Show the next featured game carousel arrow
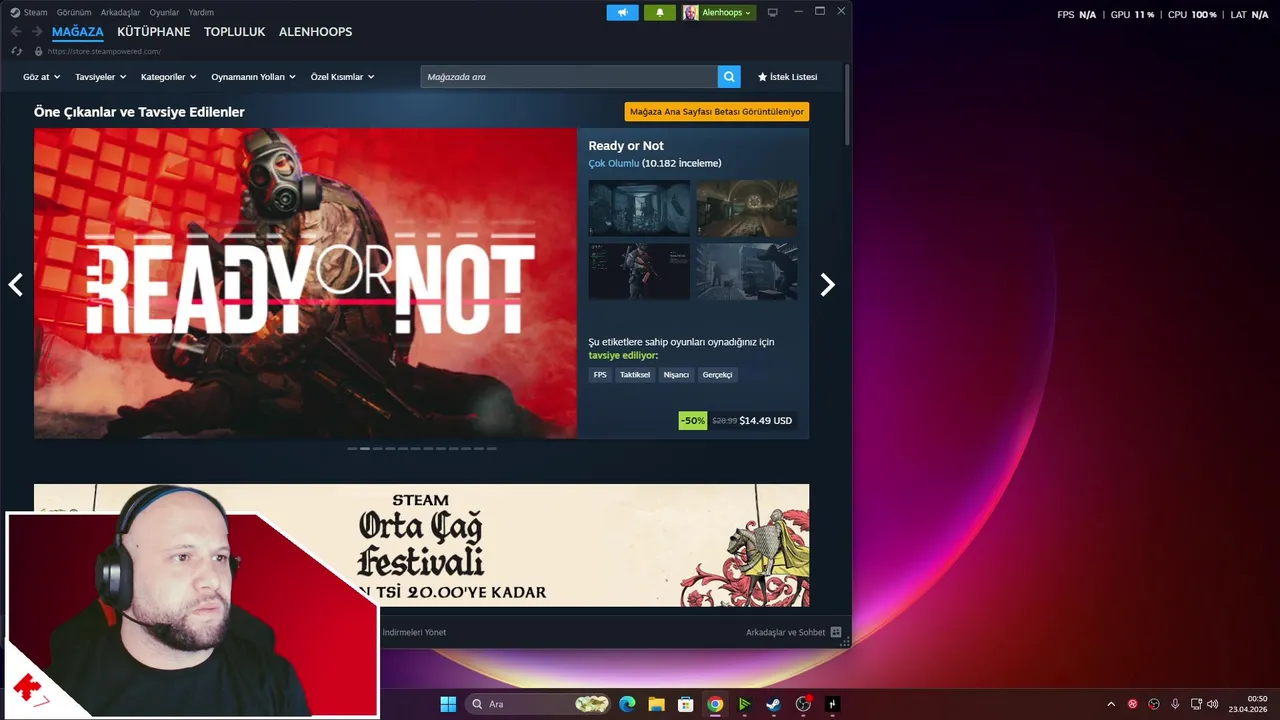This screenshot has width=1280, height=720. coord(827,285)
